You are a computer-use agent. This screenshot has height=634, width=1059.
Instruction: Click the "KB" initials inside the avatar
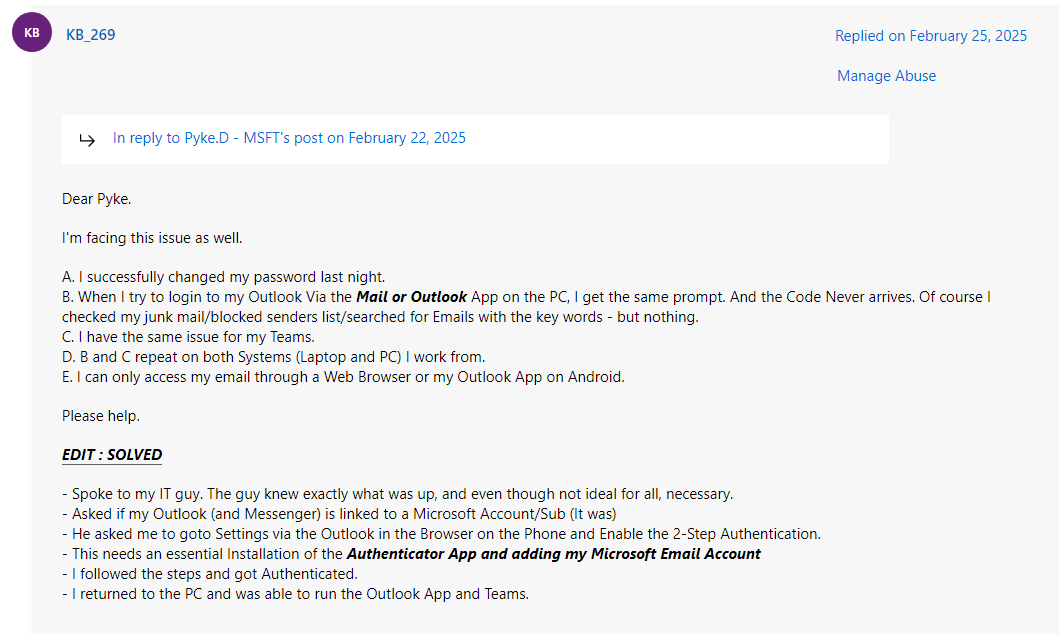(x=31, y=32)
